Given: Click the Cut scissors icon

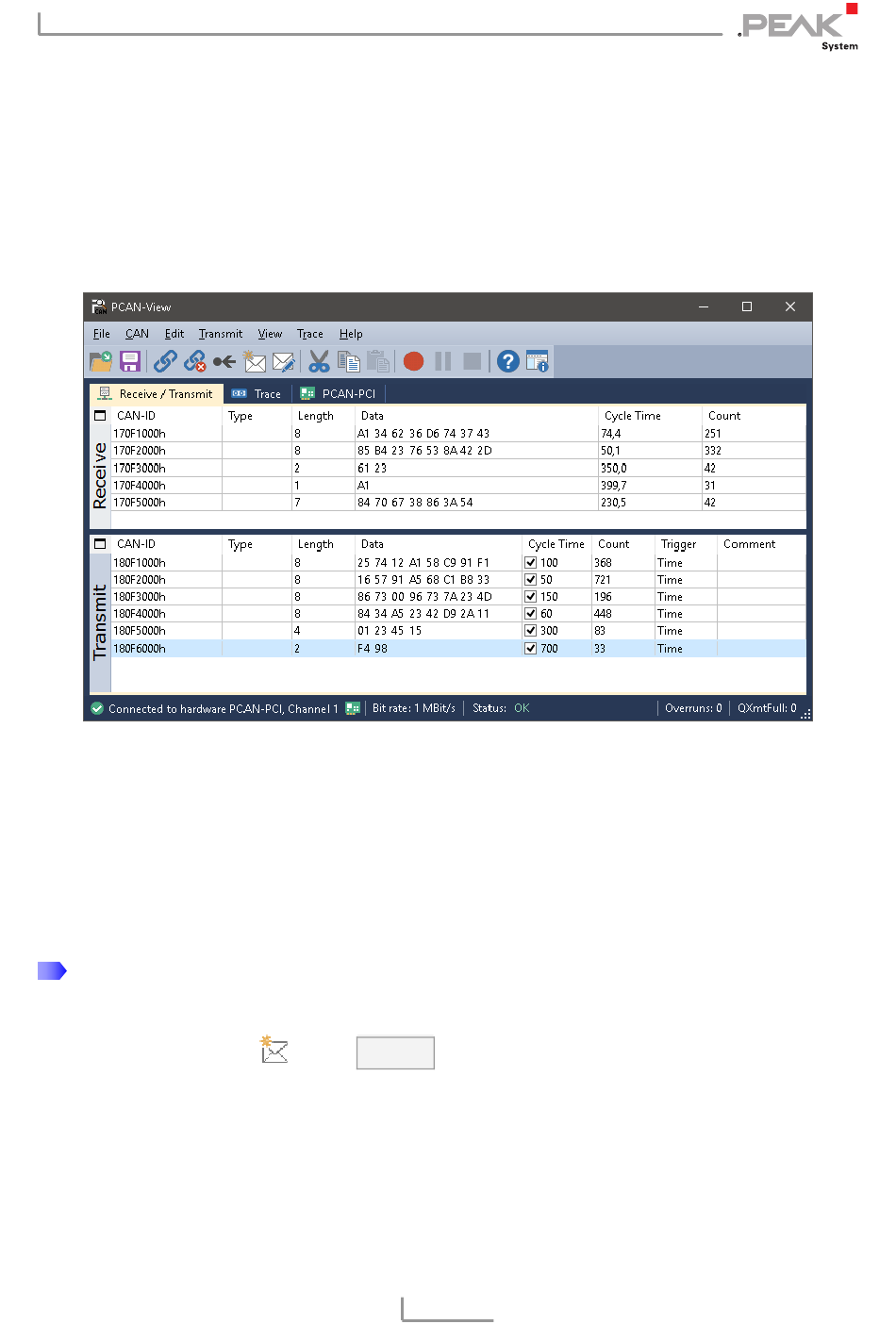Looking at the screenshot, I should [320, 361].
